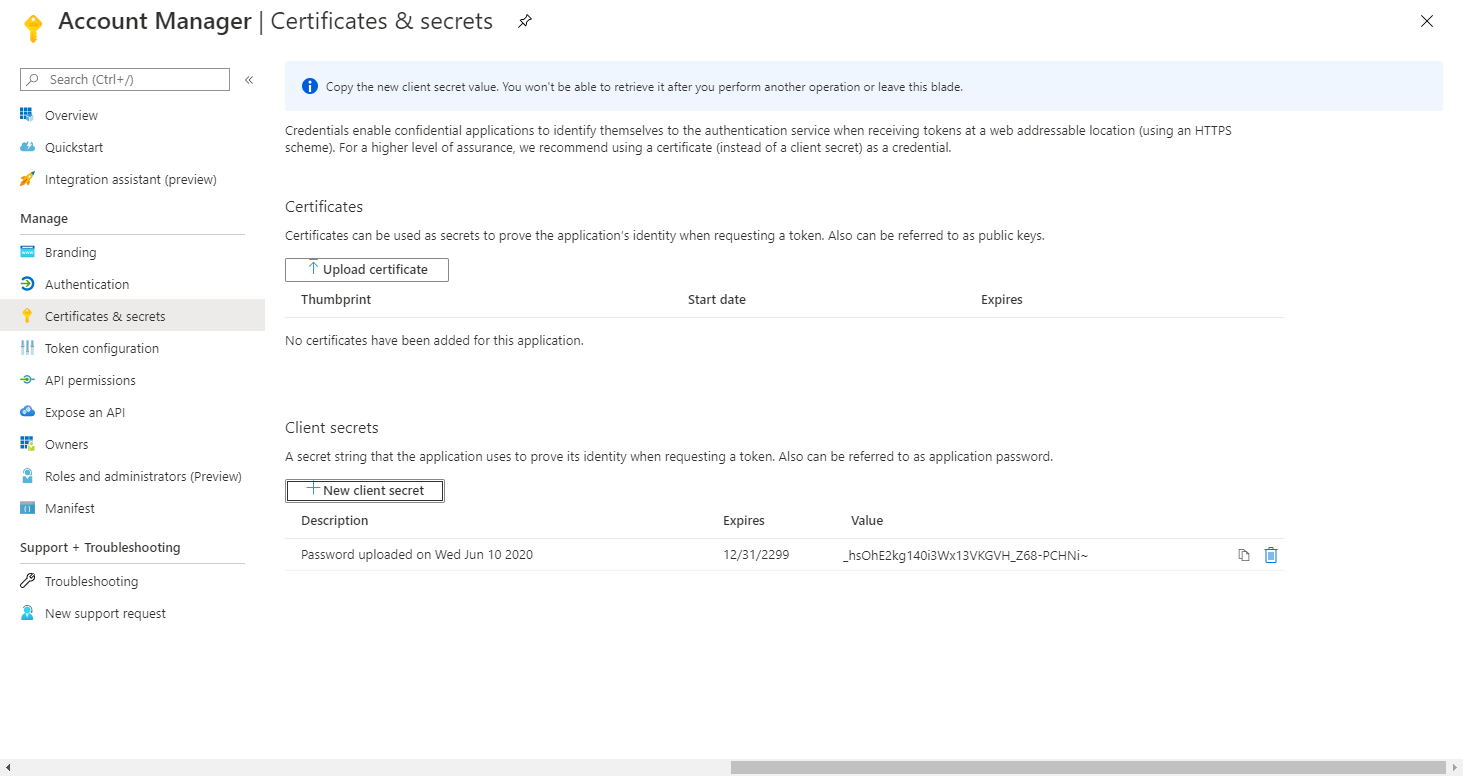Click the New client secret button
The image size is (1463, 776).
click(x=365, y=490)
